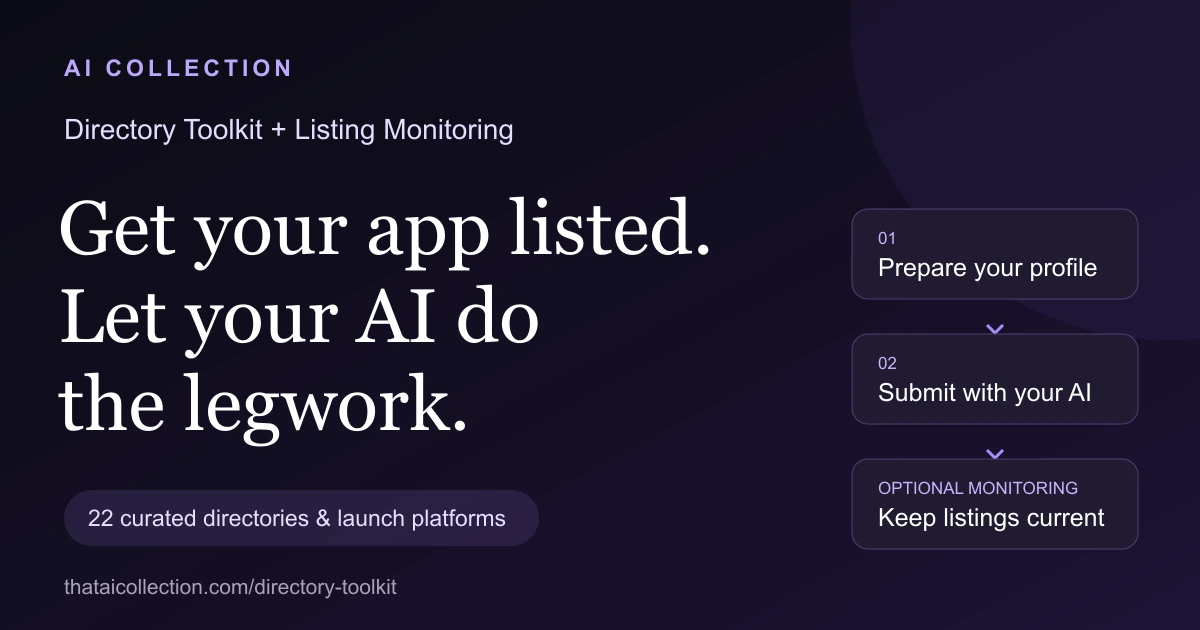Click the chevron below 'Prepare your profile'

point(995,328)
